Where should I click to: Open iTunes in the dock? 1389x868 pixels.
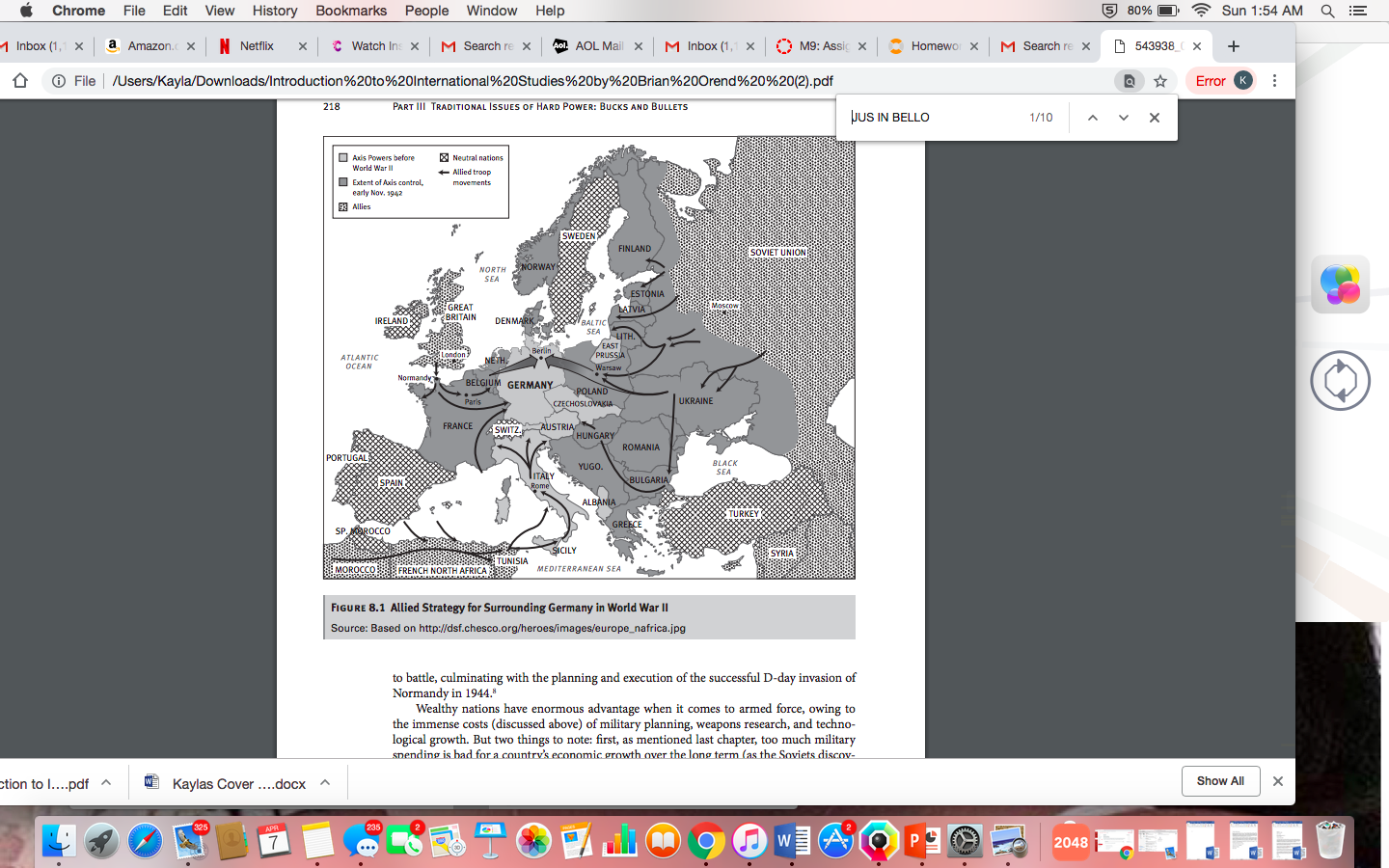click(x=749, y=841)
